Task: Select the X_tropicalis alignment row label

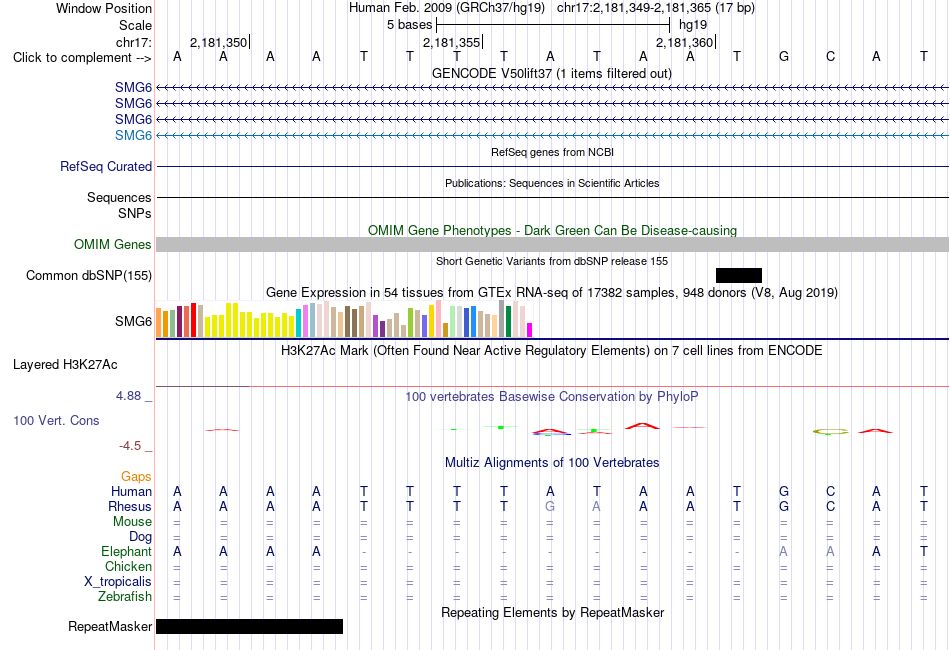Action: click(118, 582)
